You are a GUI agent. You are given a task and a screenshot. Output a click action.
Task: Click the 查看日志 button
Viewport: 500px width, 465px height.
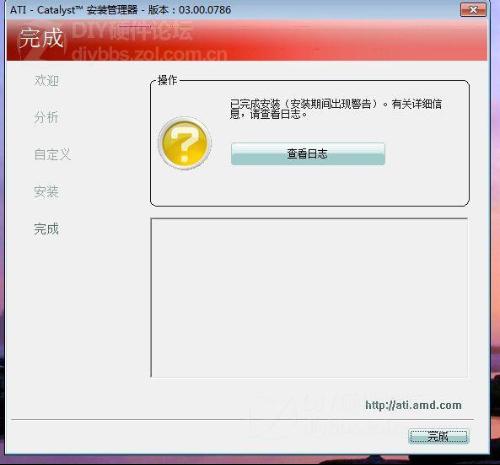(x=308, y=154)
